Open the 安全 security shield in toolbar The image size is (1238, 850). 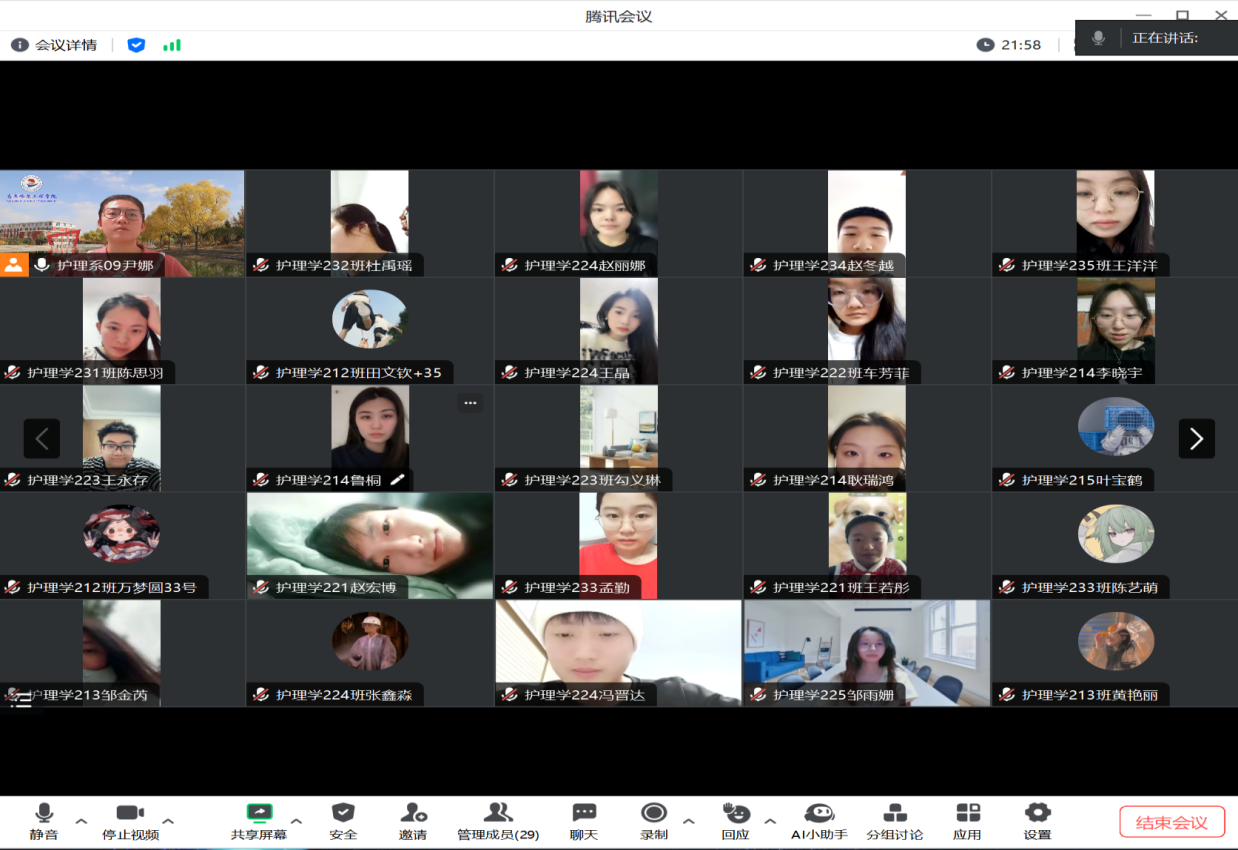tap(343, 813)
